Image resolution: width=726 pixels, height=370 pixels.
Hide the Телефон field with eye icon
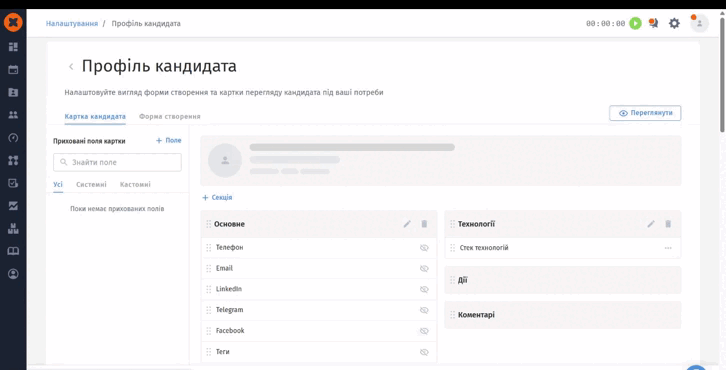(x=424, y=248)
